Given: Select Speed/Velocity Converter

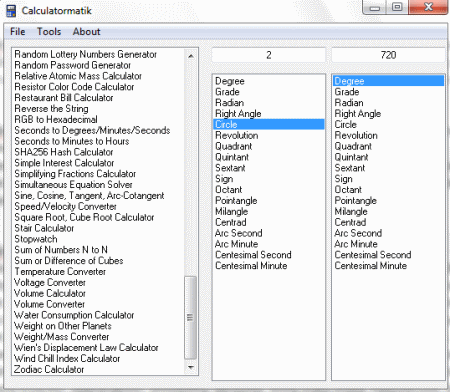Looking at the screenshot, I should pyautogui.click(x=66, y=206).
